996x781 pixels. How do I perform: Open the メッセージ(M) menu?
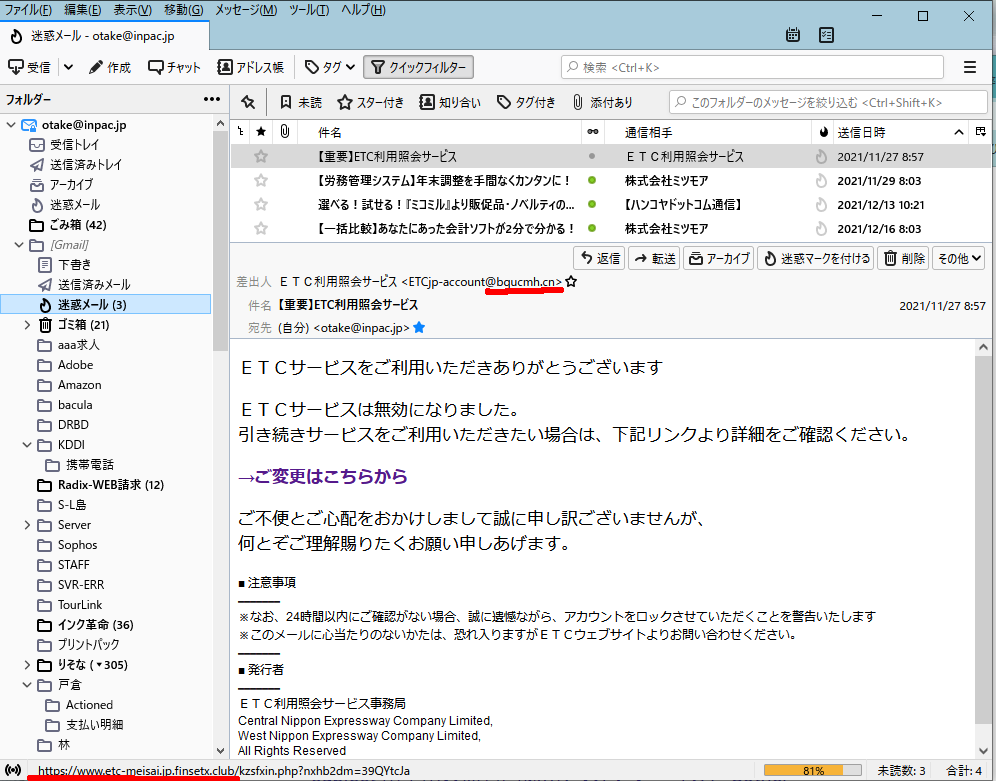[x=246, y=10]
